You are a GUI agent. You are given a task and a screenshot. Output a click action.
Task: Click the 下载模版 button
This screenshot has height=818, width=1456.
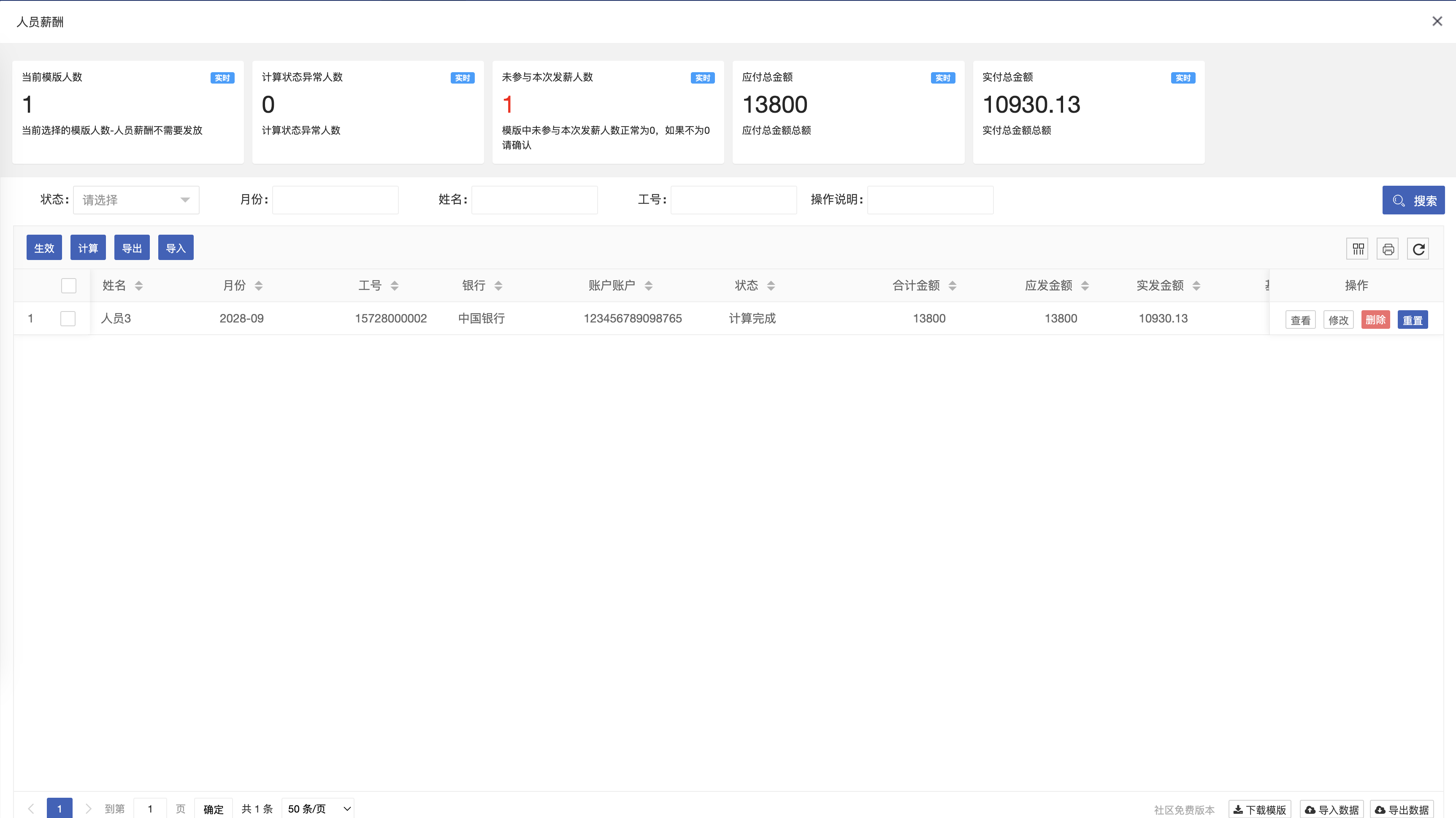[x=1259, y=810]
